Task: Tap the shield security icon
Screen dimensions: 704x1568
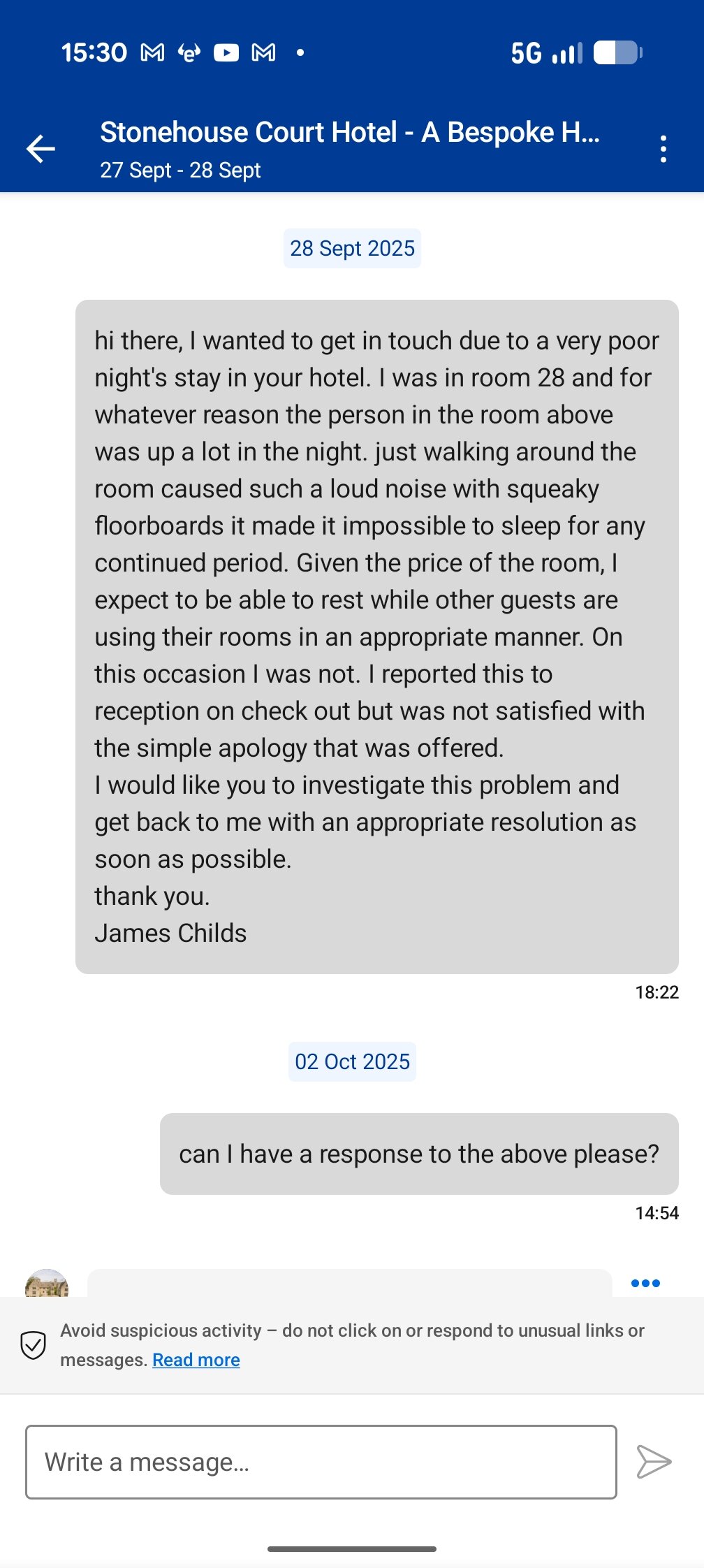Action: point(33,1345)
